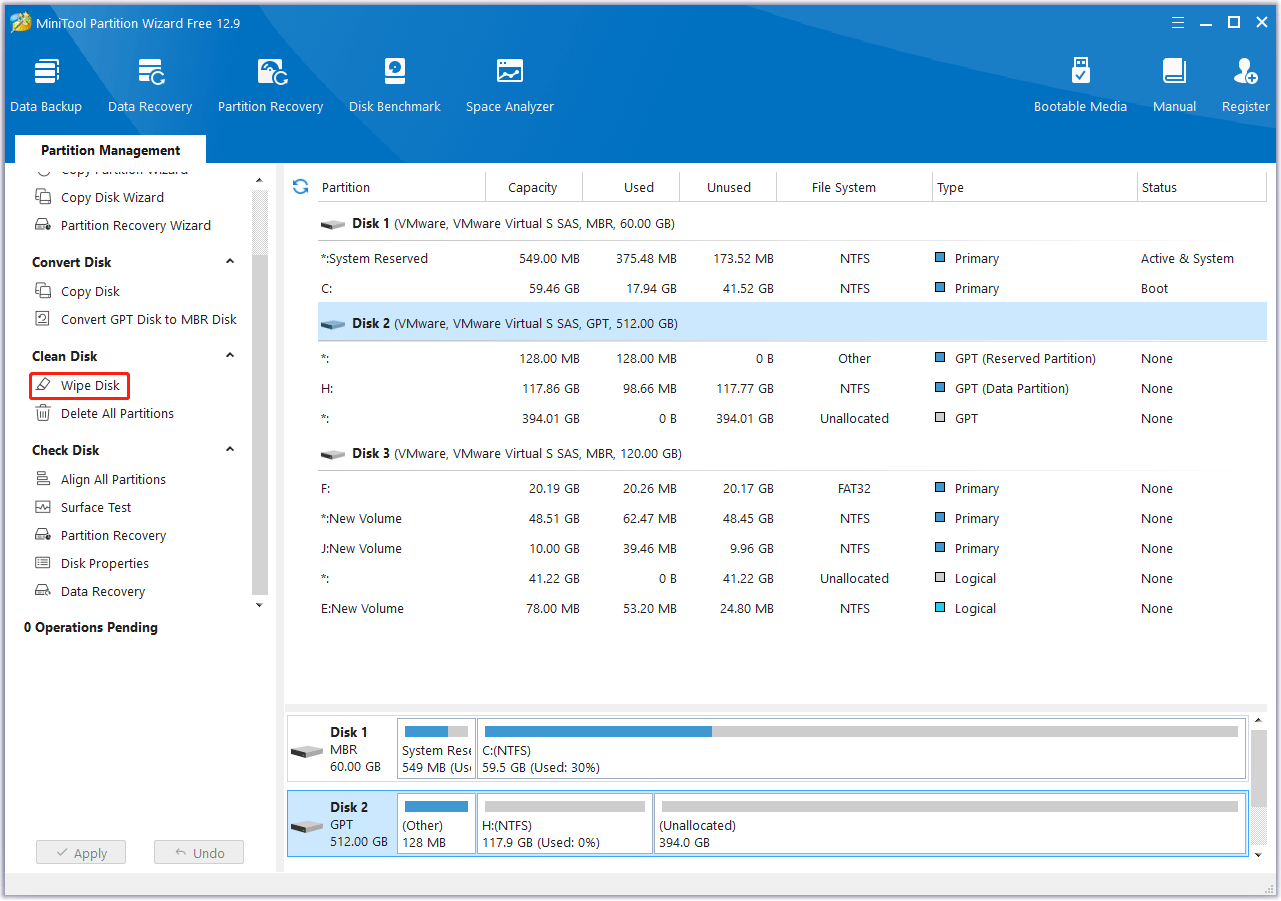Click the Disk Properties icon
This screenshot has height=901, width=1281.
(43, 563)
